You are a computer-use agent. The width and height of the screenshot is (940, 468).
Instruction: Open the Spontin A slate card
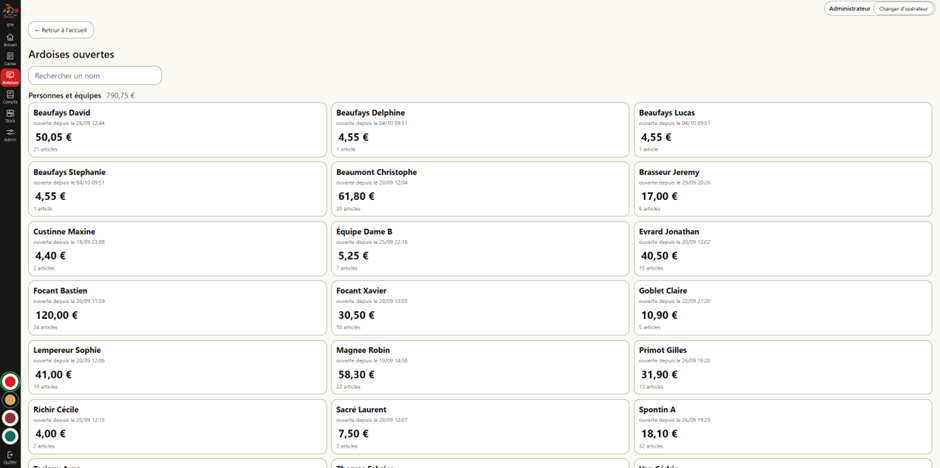783,427
